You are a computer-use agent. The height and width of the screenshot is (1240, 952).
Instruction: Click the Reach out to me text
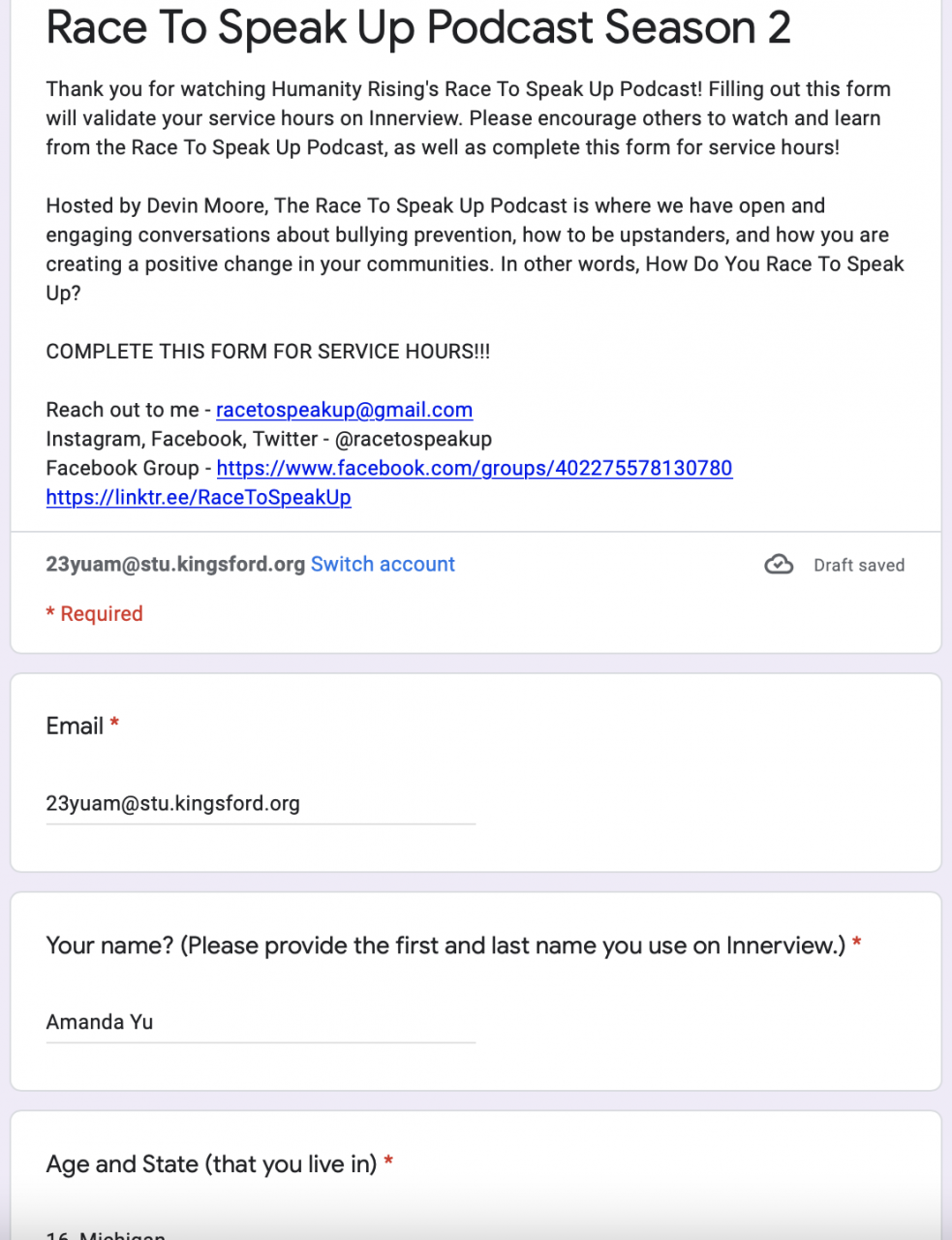pos(122,410)
